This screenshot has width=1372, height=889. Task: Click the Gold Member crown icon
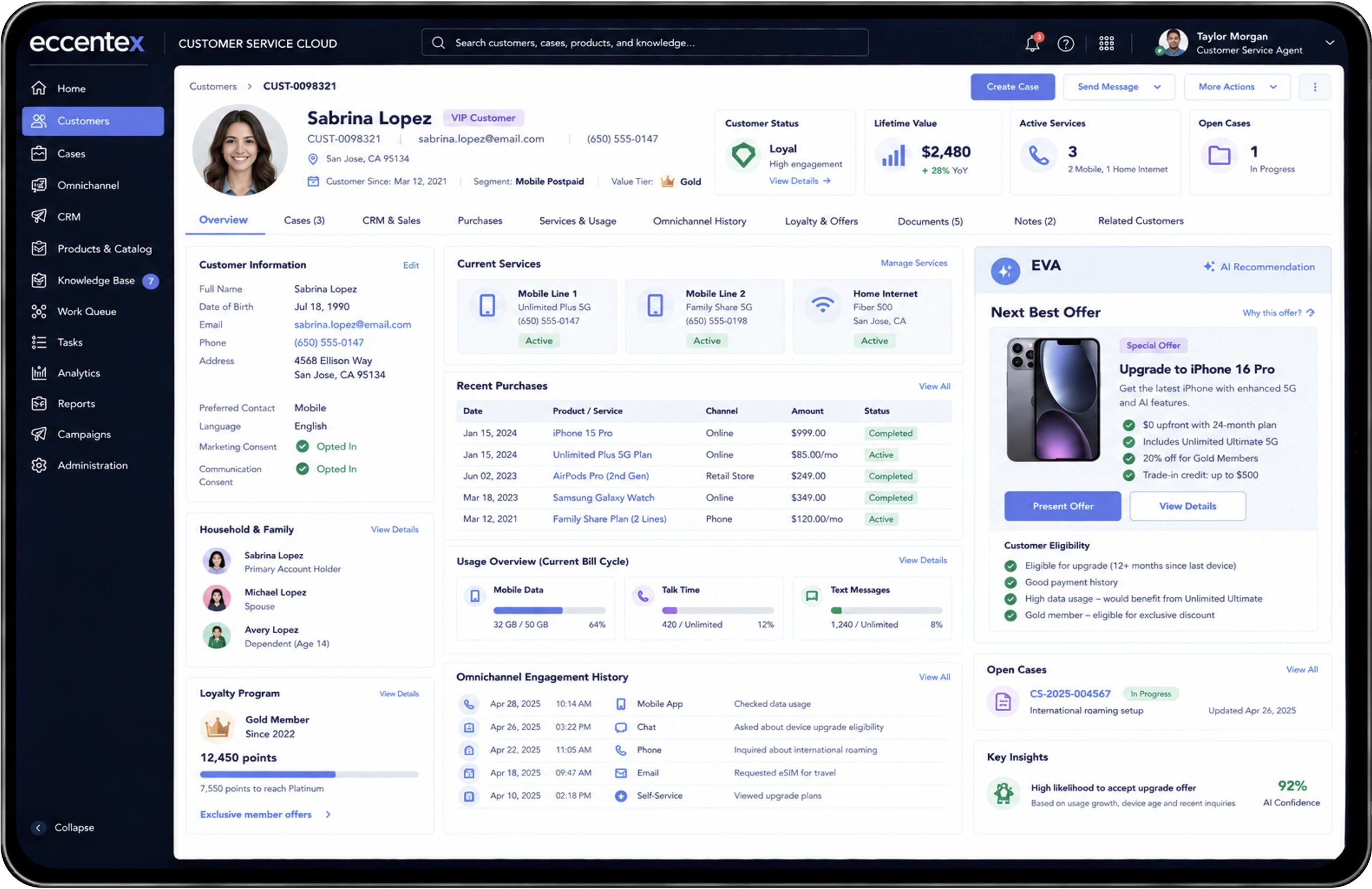point(218,727)
